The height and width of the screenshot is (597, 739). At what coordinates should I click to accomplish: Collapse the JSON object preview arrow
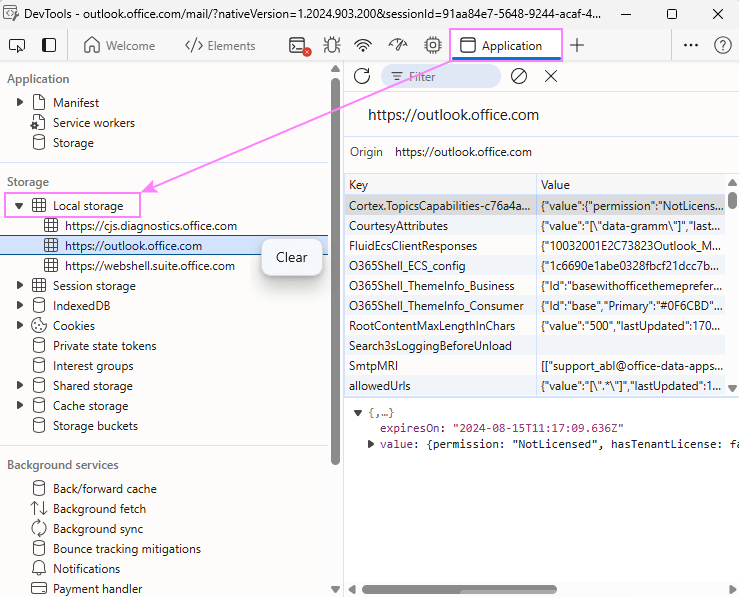tap(358, 413)
